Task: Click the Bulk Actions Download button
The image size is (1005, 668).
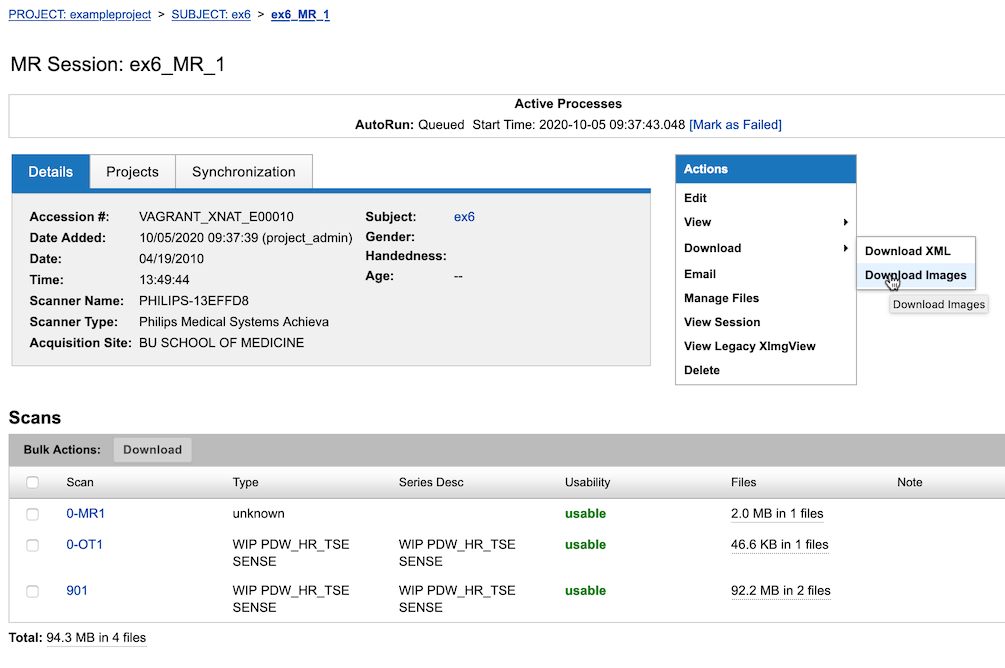Action: point(153,449)
